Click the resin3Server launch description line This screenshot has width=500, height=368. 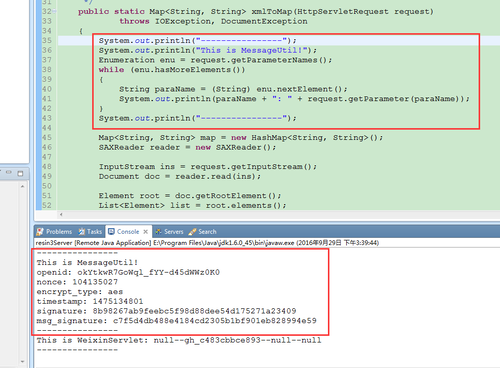pyautogui.click(x=207, y=243)
